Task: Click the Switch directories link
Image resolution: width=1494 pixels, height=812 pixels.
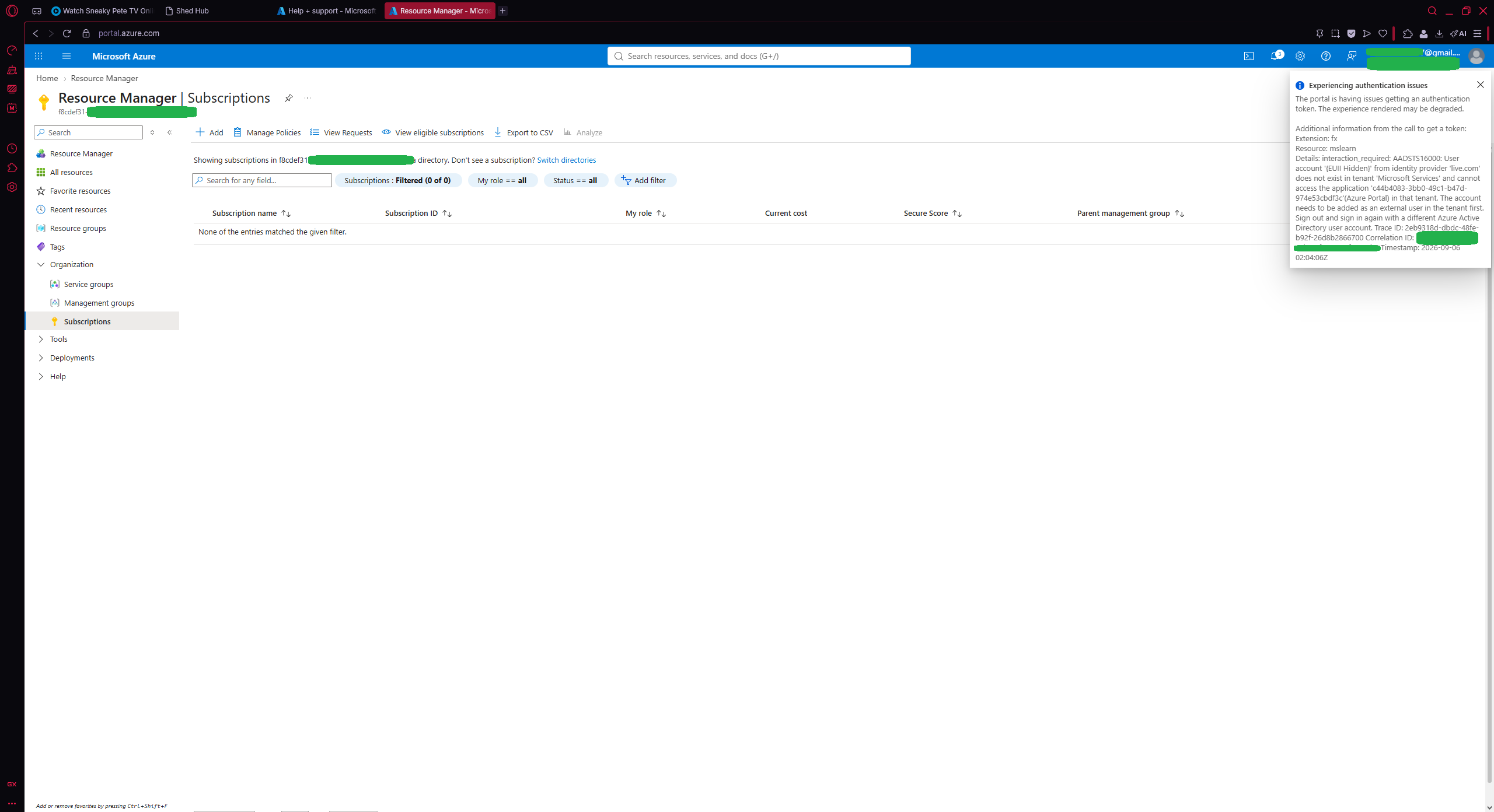Action: pos(566,160)
